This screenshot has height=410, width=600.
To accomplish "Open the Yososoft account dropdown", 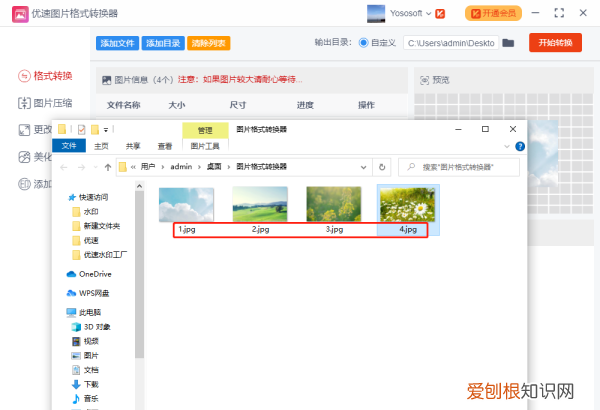I will point(428,14).
